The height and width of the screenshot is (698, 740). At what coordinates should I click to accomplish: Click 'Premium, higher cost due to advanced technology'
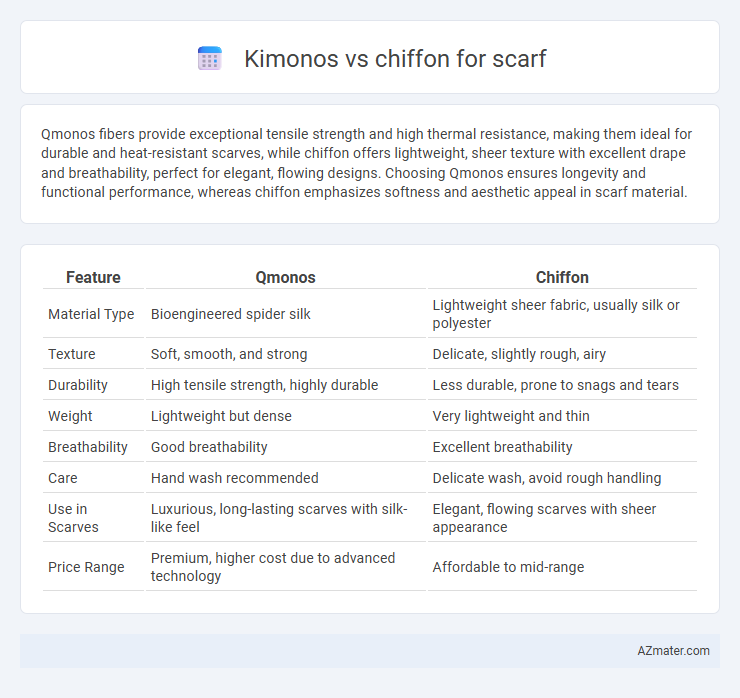point(273,567)
